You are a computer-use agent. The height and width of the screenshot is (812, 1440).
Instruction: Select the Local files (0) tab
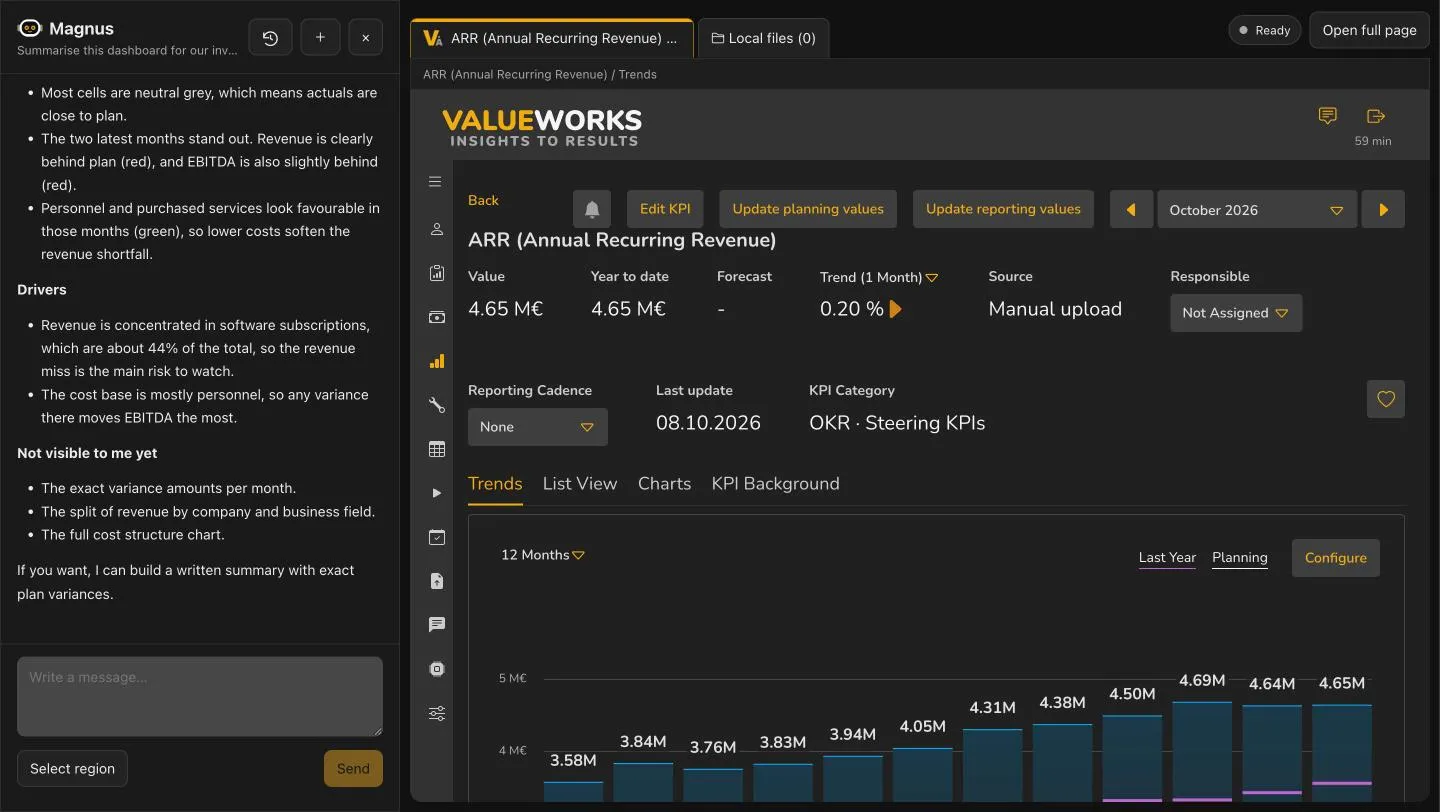point(763,38)
